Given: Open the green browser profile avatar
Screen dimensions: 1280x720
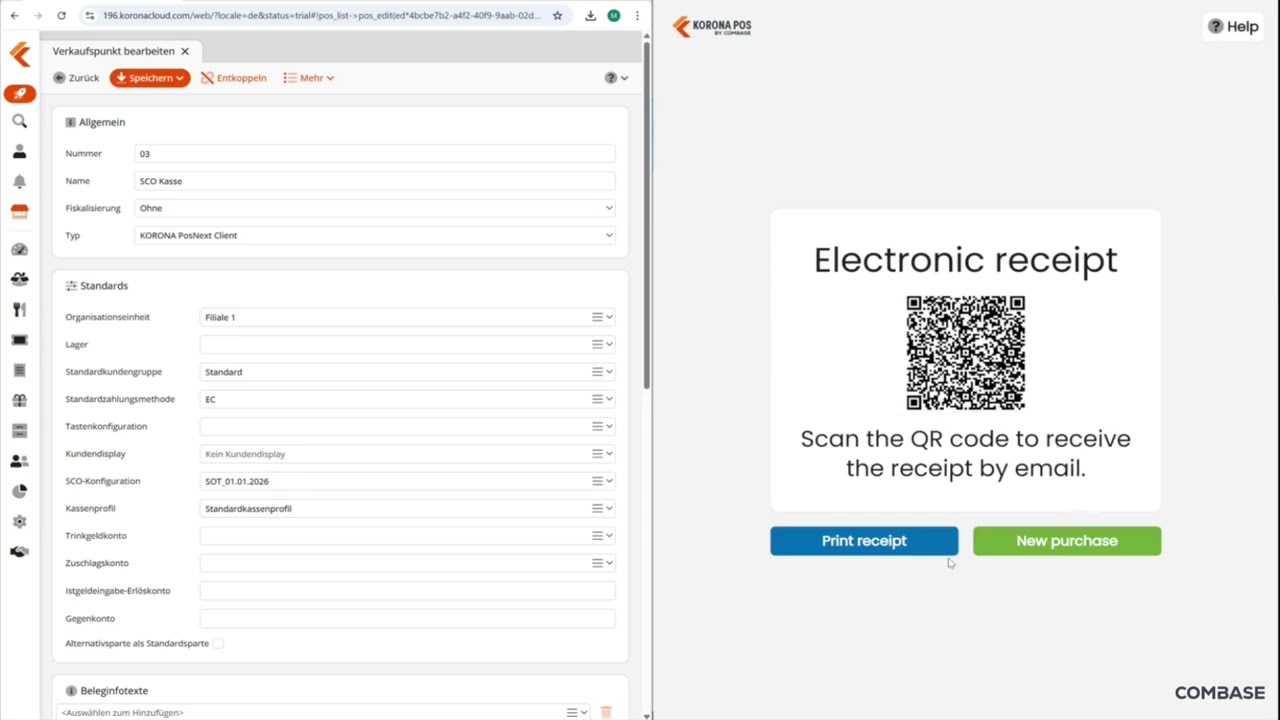Looking at the screenshot, I should pyautogui.click(x=614, y=16).
